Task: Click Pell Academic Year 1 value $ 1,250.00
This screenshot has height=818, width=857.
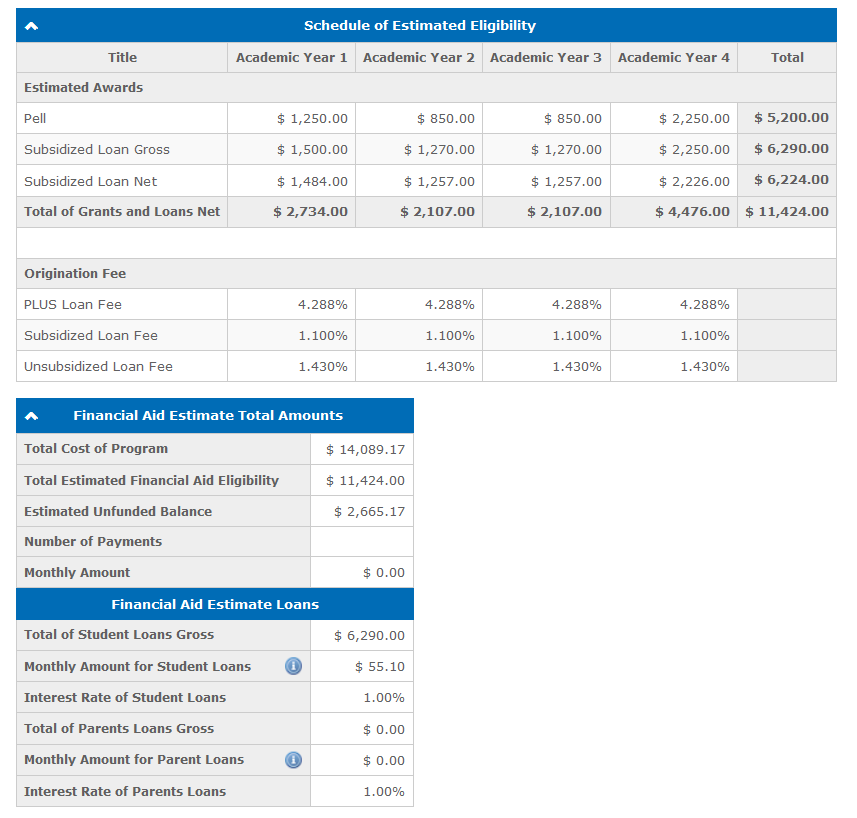Action: (312, 119)
